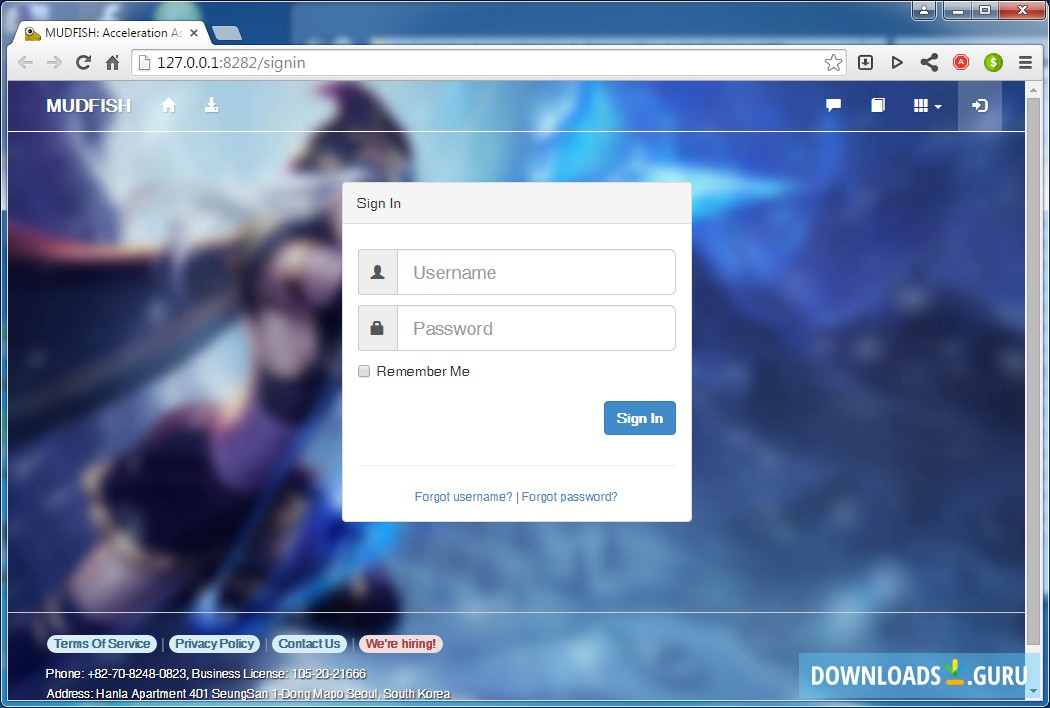This screenshot has height=708, width=1050.
Task: Open a new browser tab
Action: [226, 33]
